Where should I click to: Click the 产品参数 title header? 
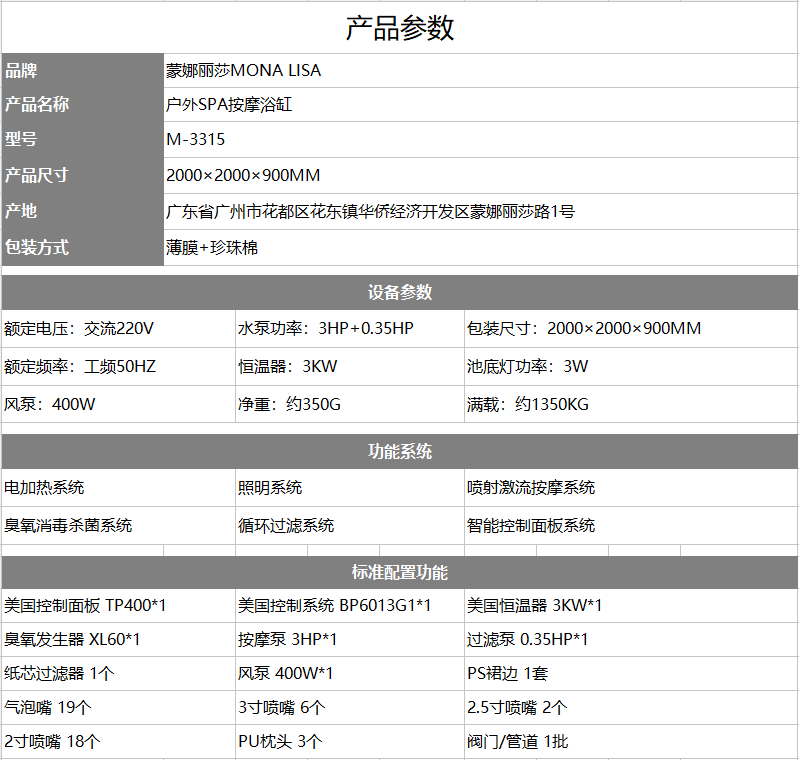click(400, 28)
